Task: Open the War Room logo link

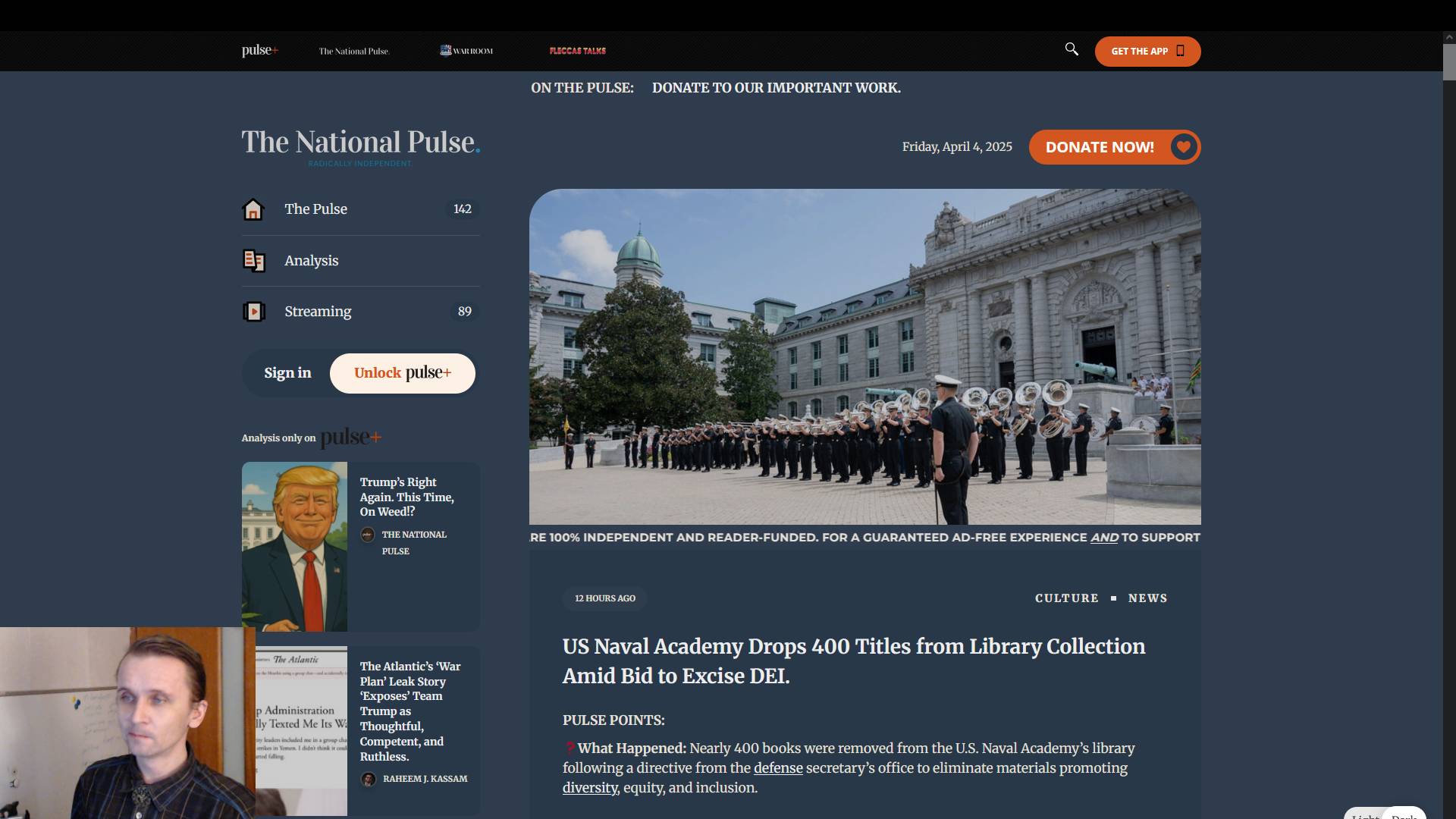Action: [x=466, y=51]
